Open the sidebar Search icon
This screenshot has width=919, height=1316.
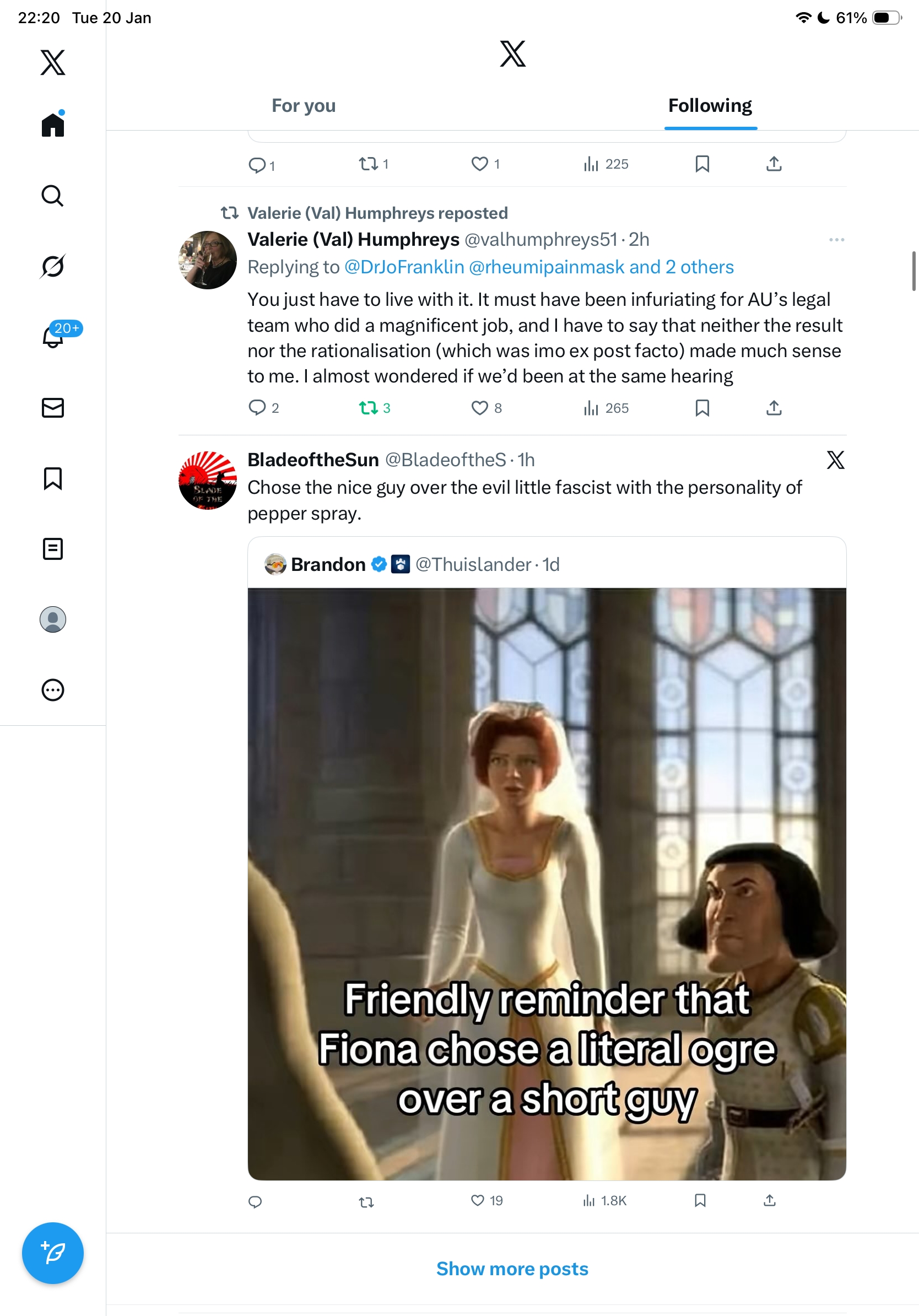53,196
